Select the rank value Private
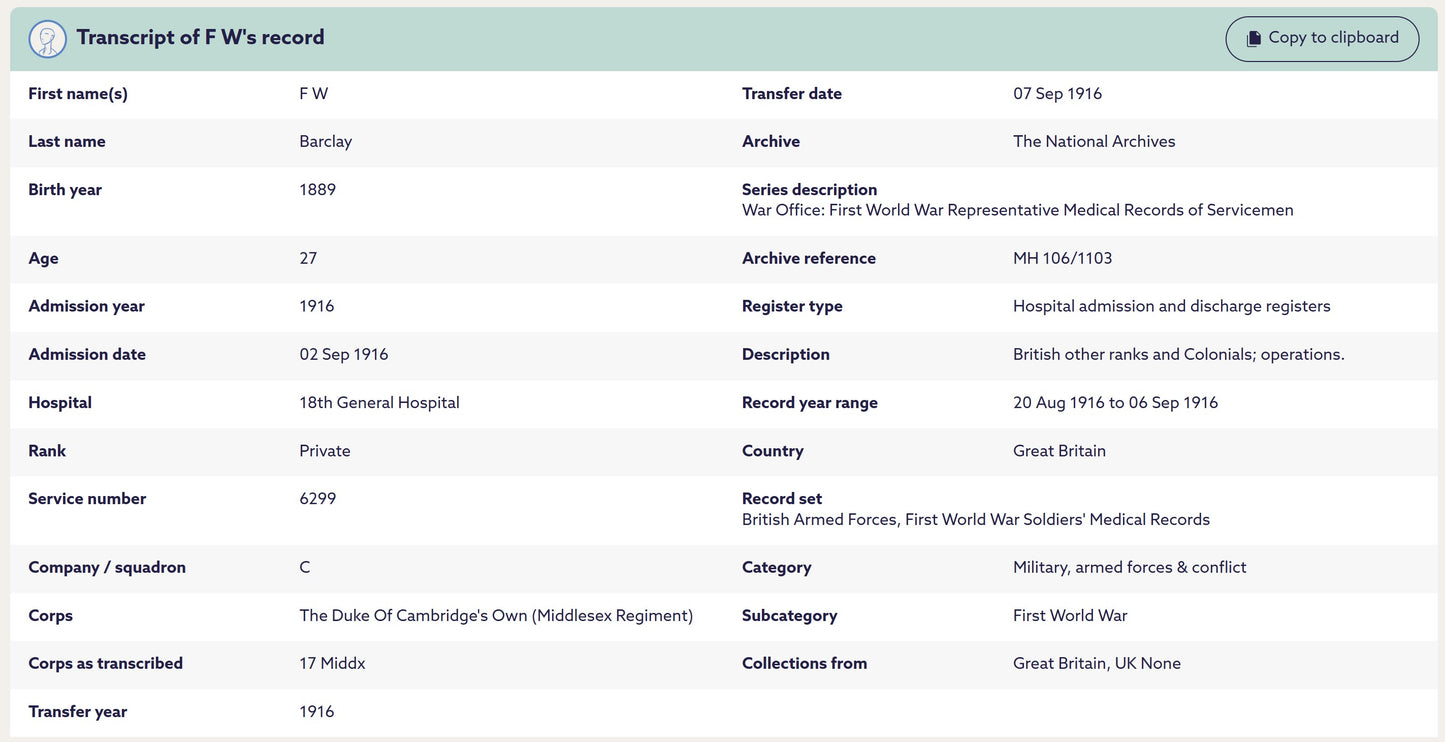 click(325, 451)
